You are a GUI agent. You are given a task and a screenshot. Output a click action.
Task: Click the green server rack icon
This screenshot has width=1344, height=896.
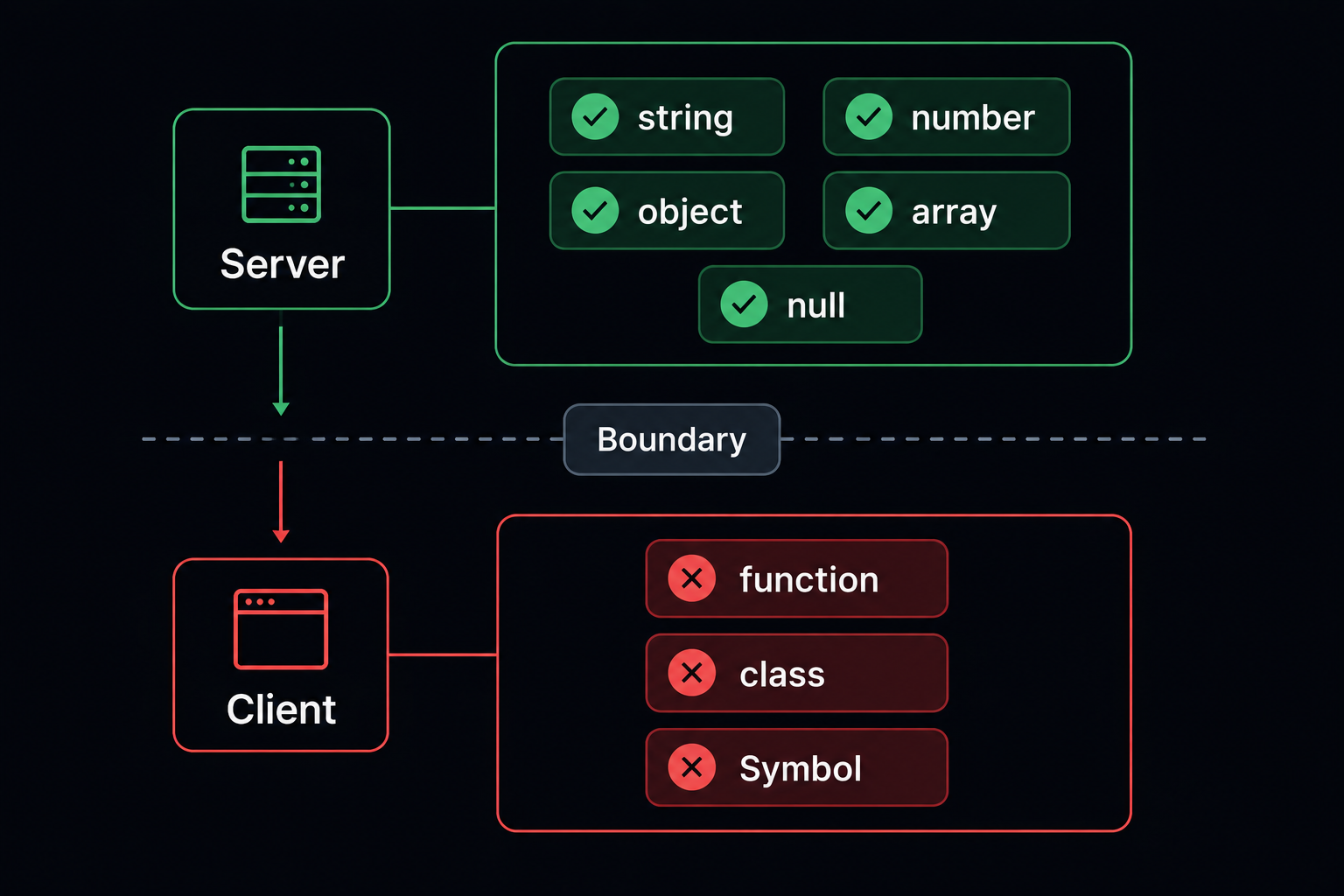pyautogui.click(x=281, y=185)
